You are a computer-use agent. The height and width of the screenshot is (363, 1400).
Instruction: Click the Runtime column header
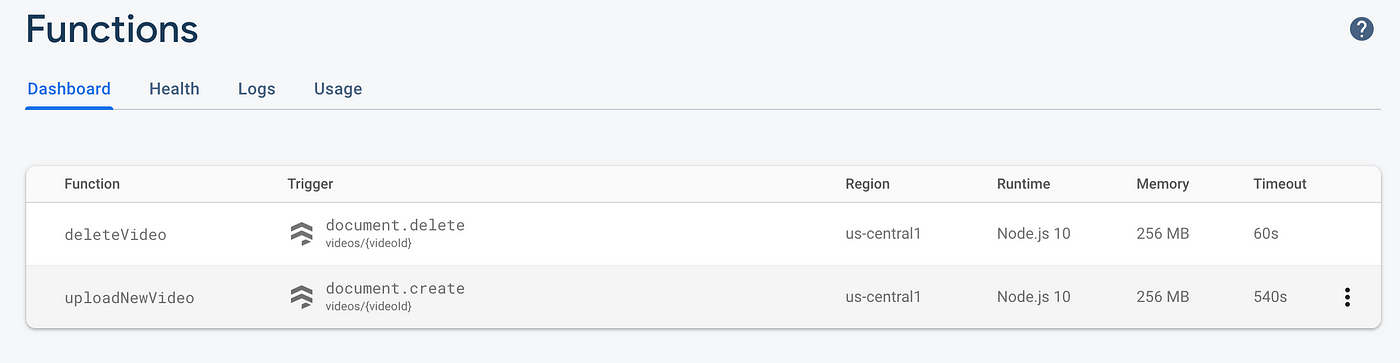[1023, 184]
